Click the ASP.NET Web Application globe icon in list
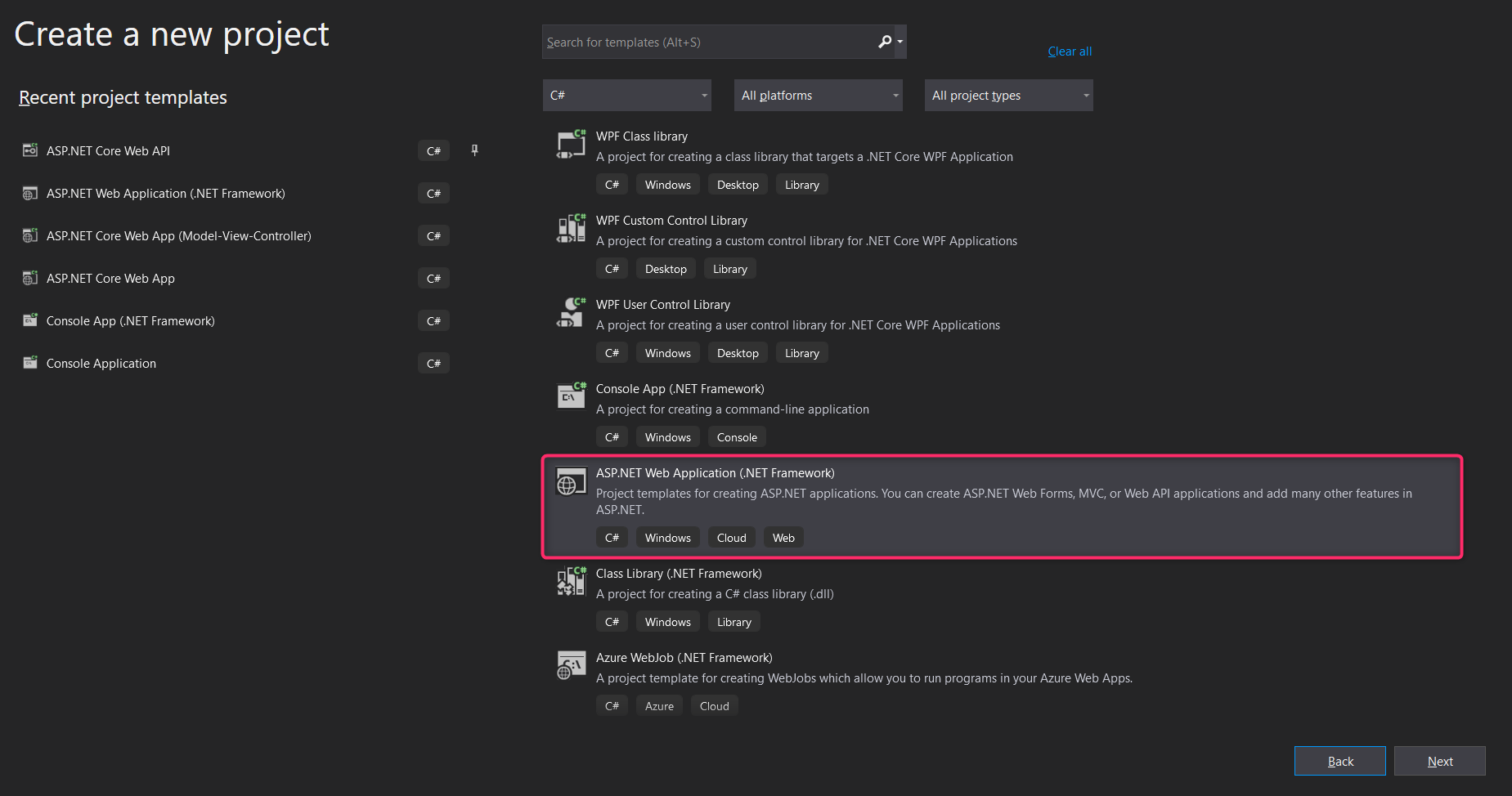Image resolution: width=1512 pixels, height=796 pixels. (x=571, y=482)
